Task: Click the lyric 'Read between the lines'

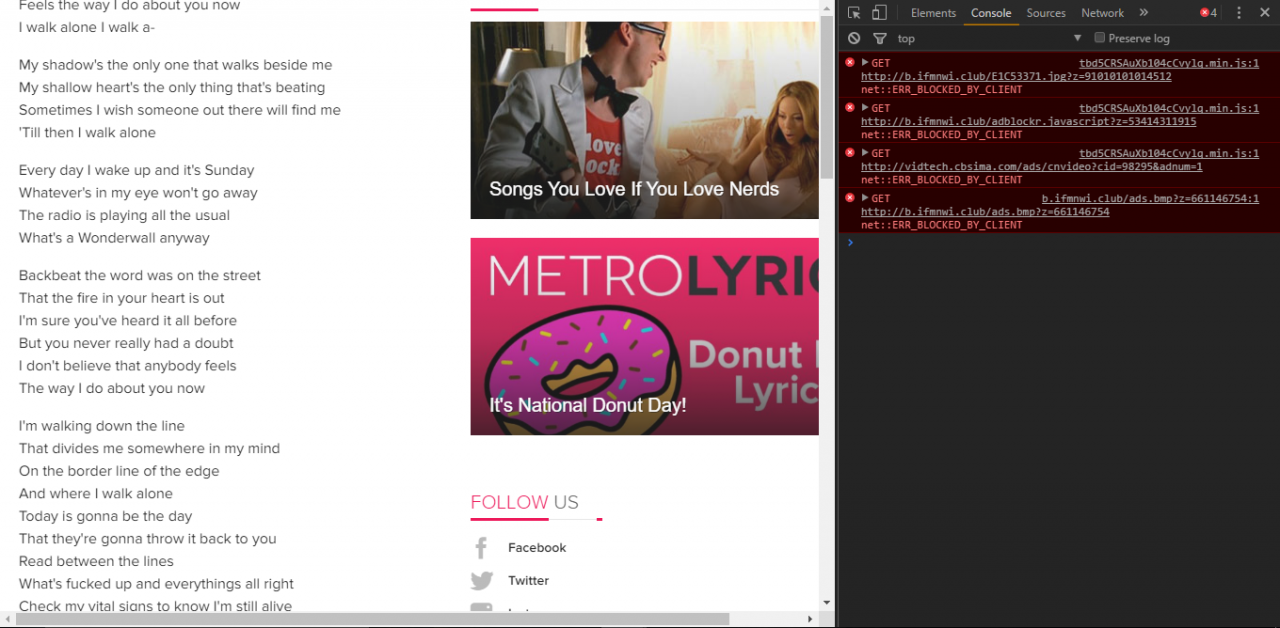Action: (x=96, y=561)
